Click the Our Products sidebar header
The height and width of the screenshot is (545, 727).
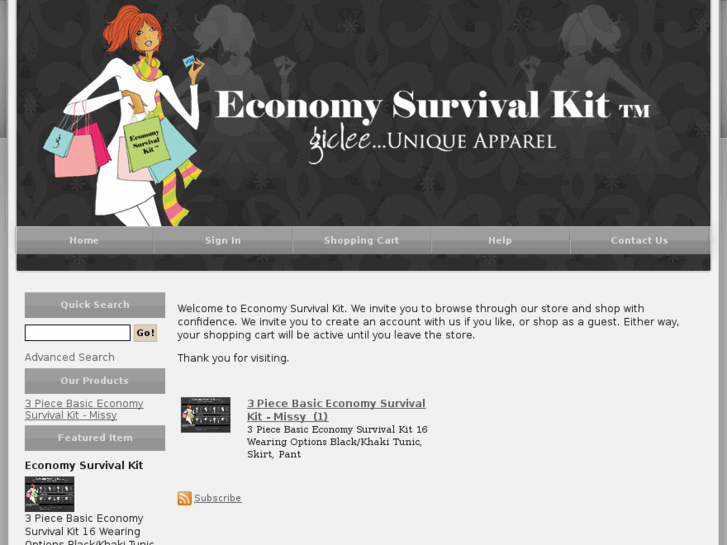[95, 381]
